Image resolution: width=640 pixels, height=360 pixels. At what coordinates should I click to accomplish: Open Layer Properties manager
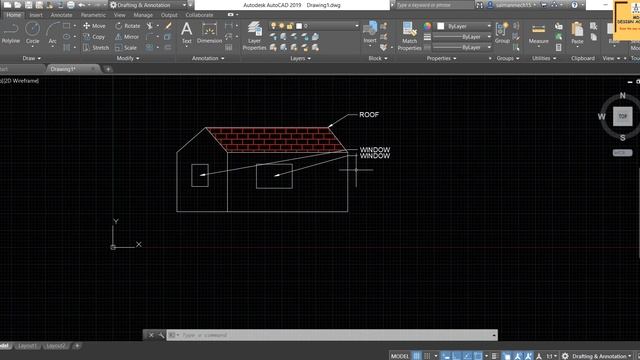[254, 36]
